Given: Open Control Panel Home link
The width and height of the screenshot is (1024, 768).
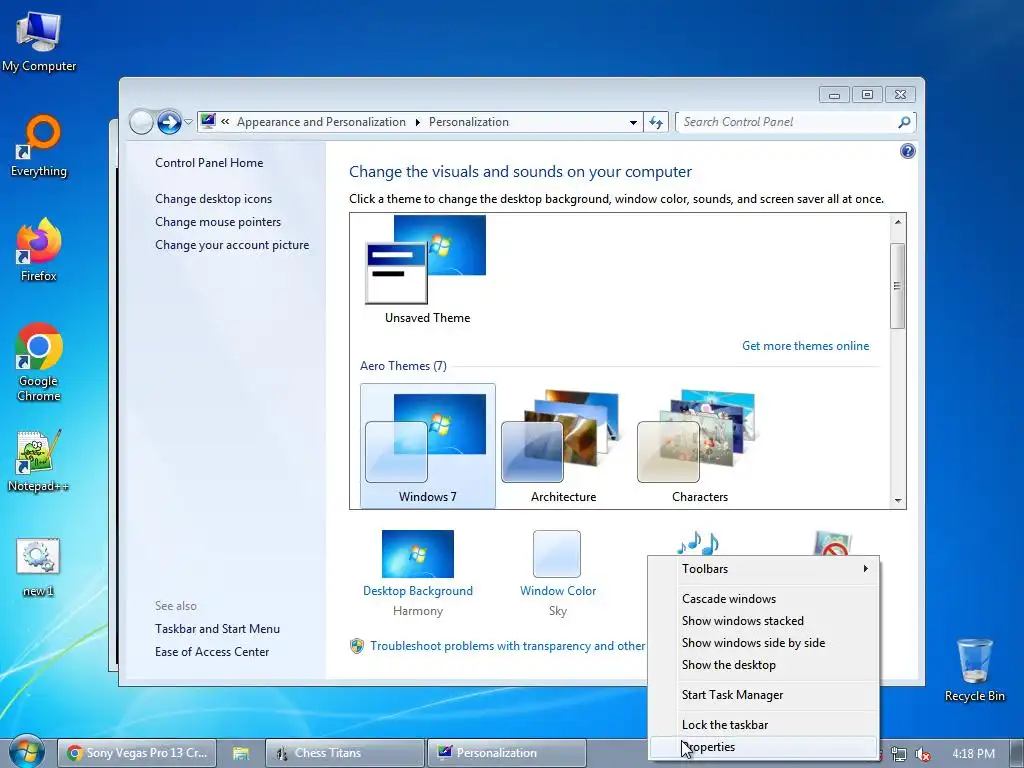Looking at the screenshot, I should point(209,163).
